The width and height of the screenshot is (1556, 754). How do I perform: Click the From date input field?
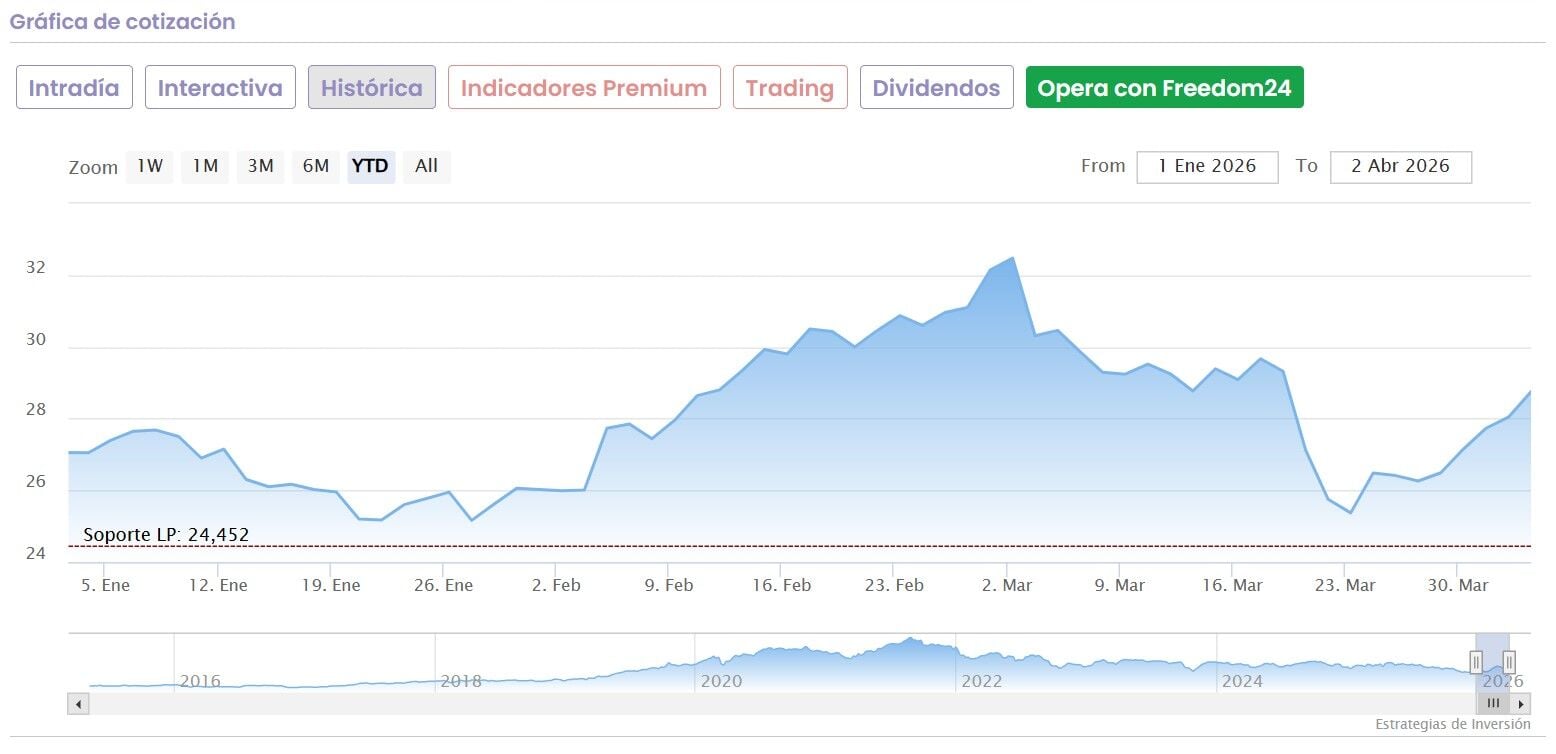pos(1207,167)
